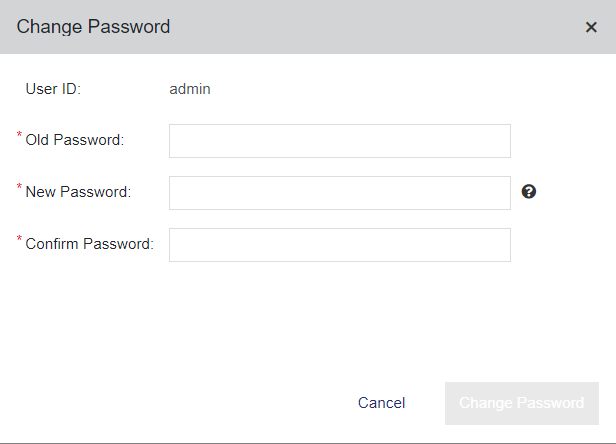Activate the Confirm Password field
616x444 pixels.
click(340, 245)
